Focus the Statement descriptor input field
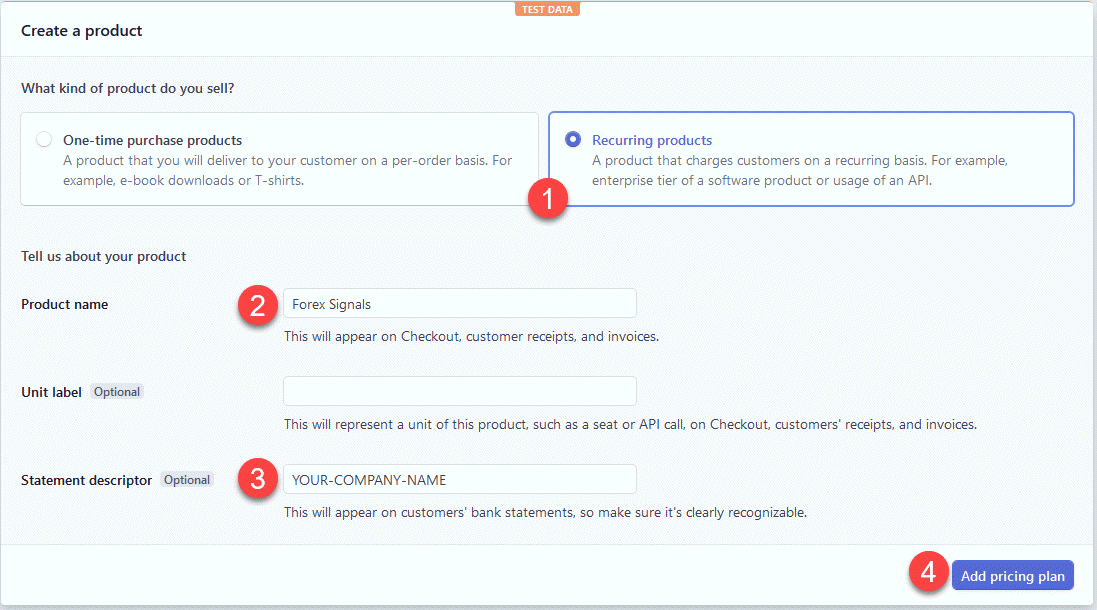 (x=460, y=479)
